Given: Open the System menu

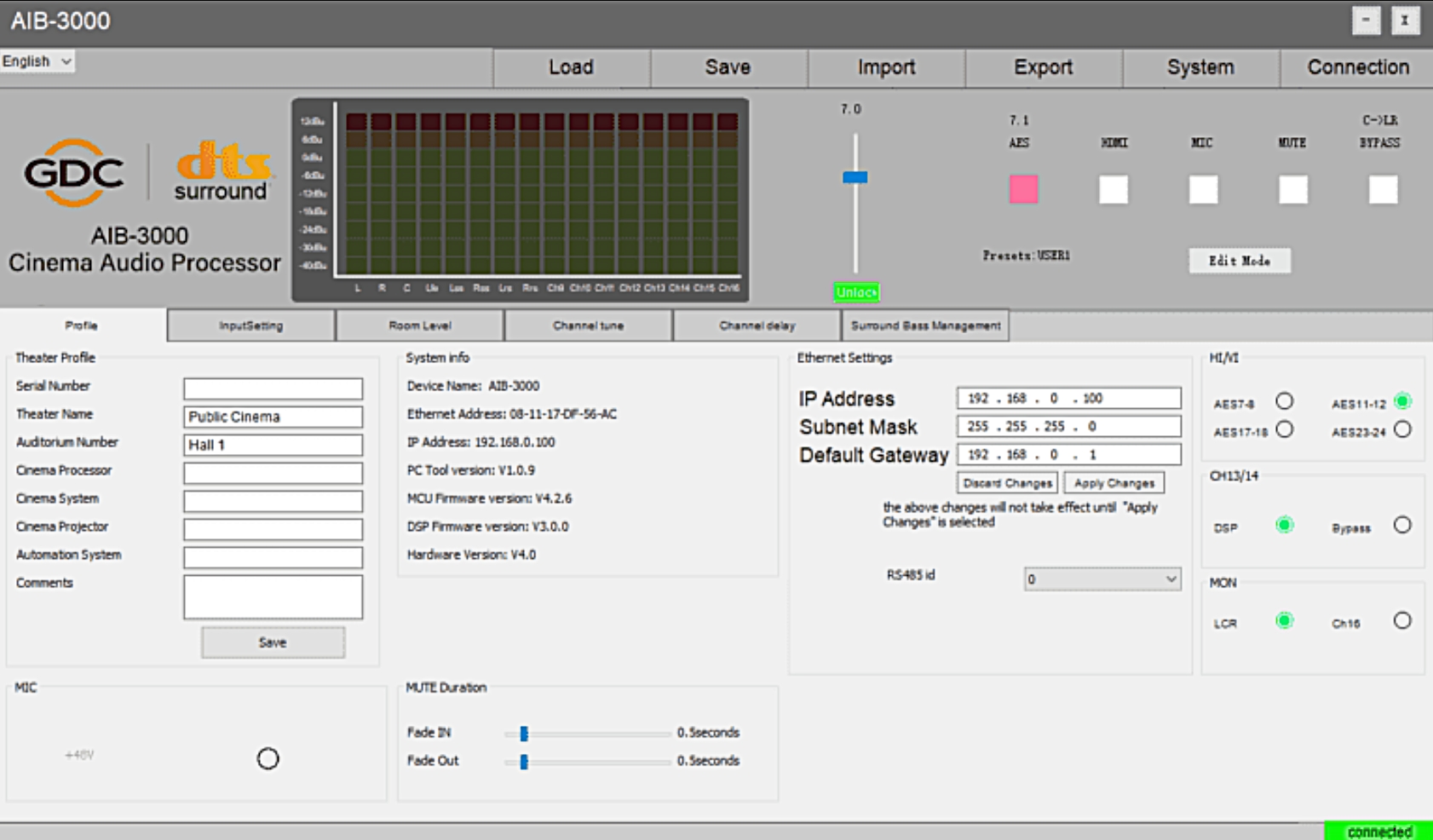Looking at the screenshot, I should 1200,67.
